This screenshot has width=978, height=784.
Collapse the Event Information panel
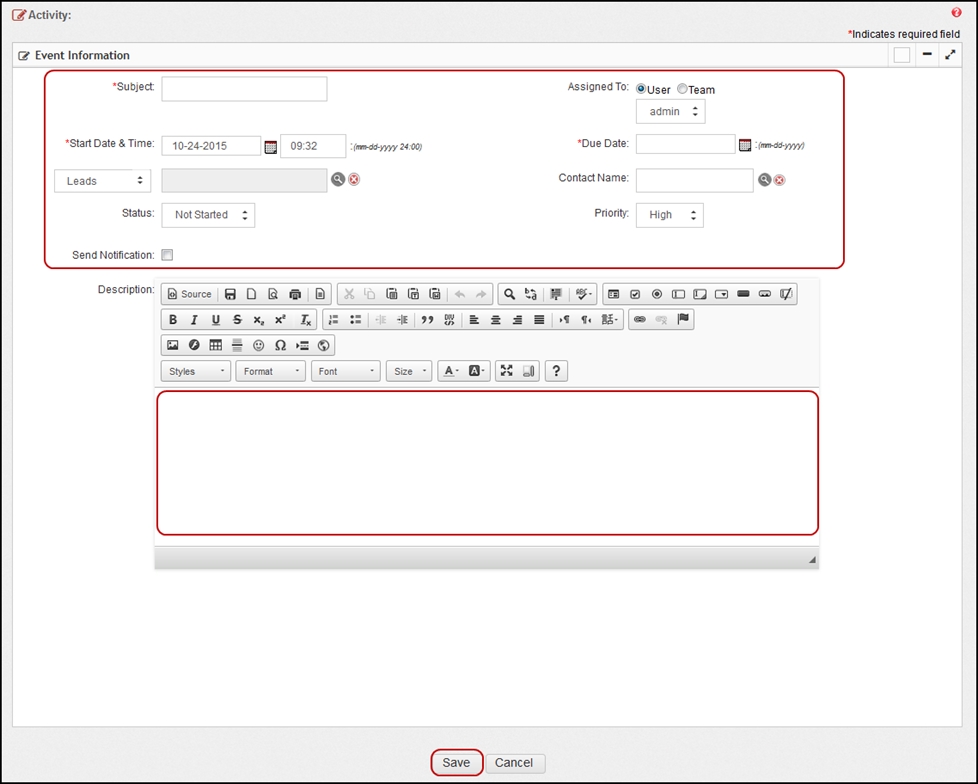(x=927, y=54)
